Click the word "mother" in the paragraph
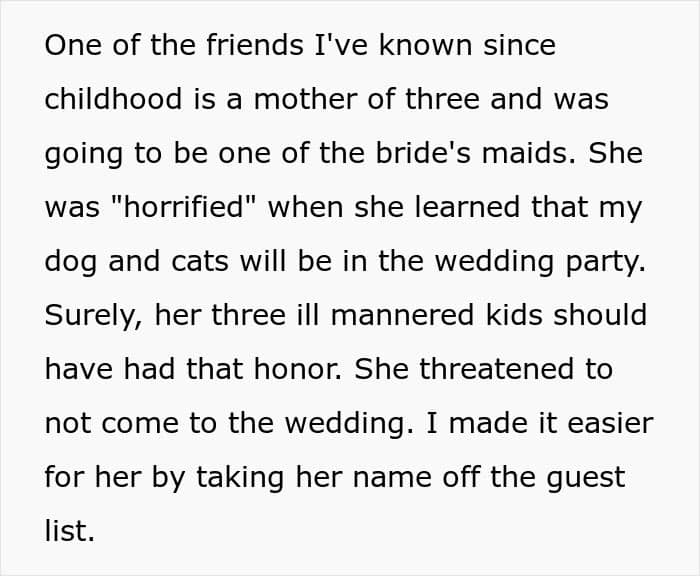Image resolution: width=700 pixels, height=576 pixels. (x=305, y=99)
